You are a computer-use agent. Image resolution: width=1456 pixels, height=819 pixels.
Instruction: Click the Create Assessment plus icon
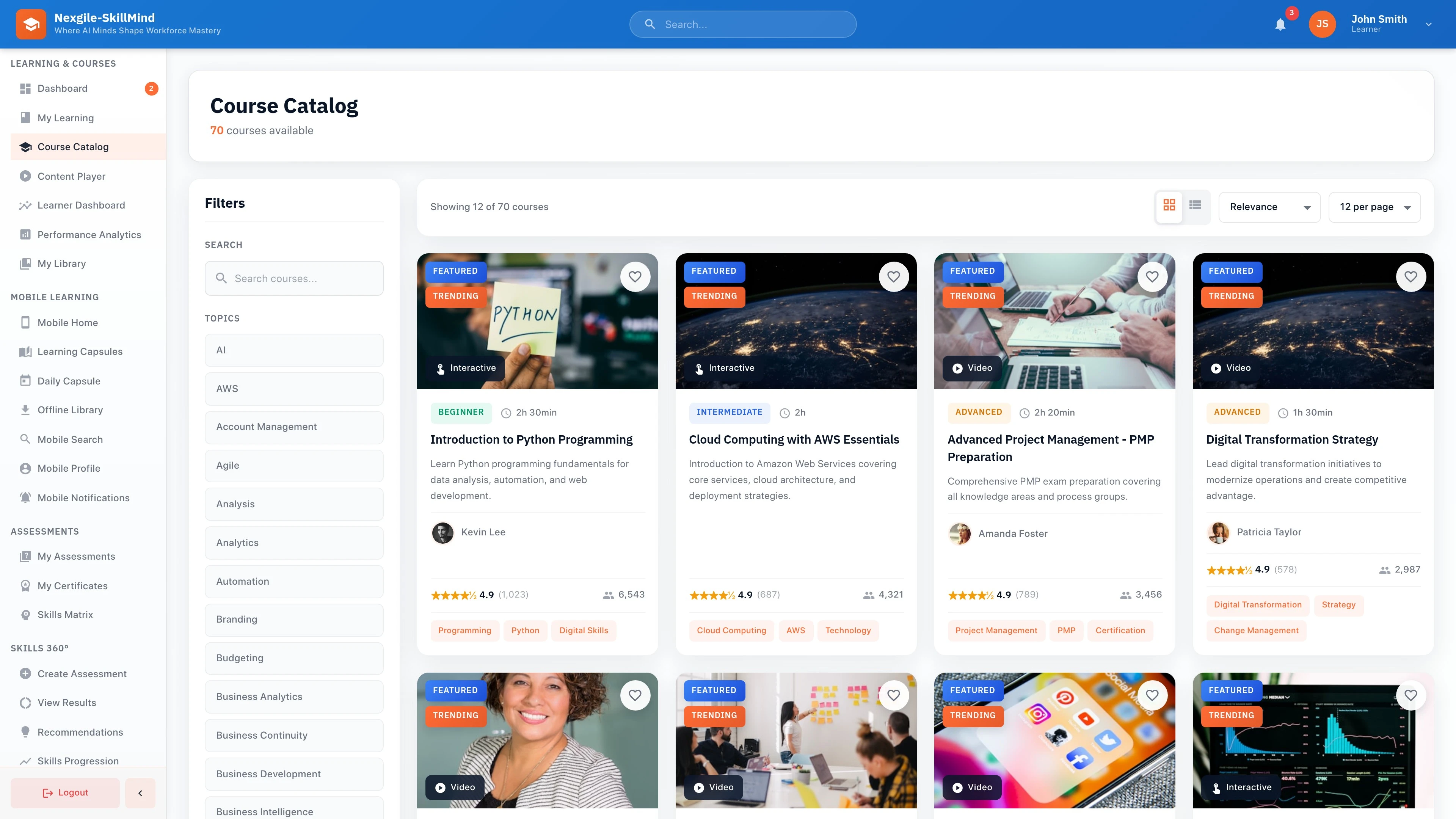coord(25,673)
